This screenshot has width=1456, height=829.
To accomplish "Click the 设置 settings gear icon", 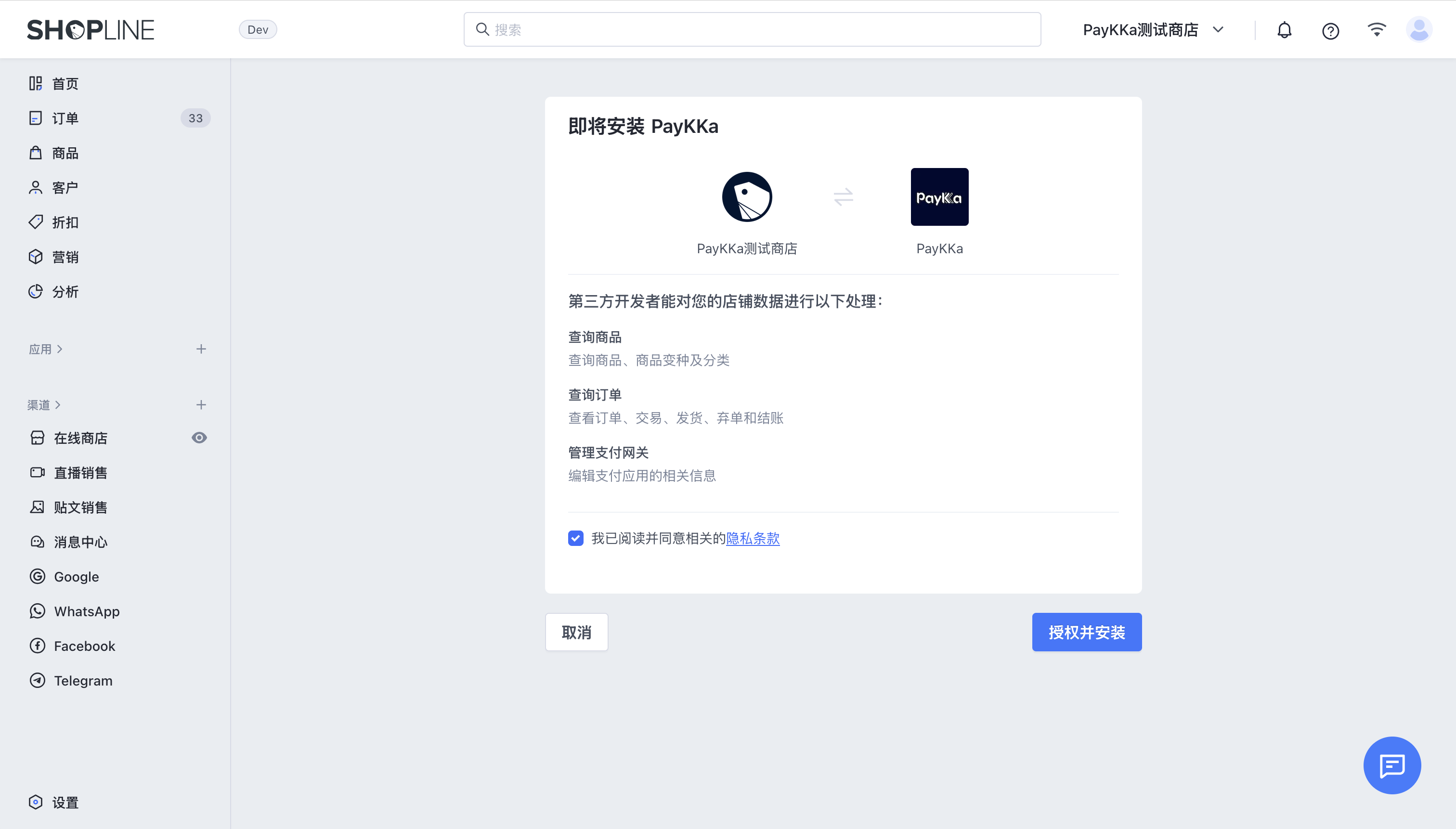I will point(36,802).
